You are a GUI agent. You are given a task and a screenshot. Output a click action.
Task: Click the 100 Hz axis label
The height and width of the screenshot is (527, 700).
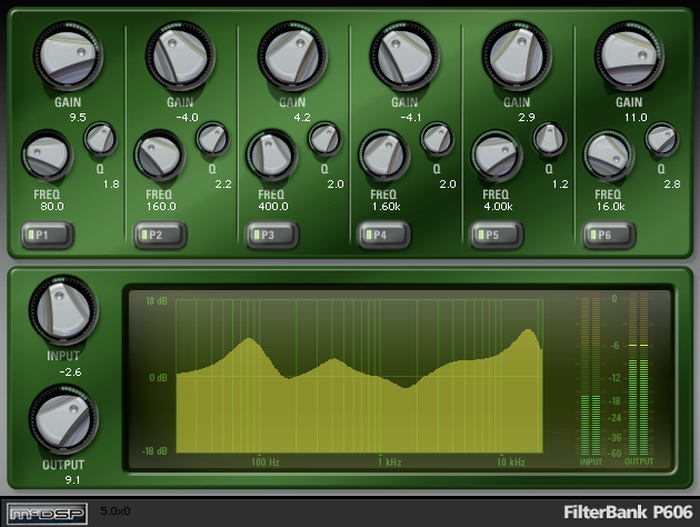[x=265, y=462]
